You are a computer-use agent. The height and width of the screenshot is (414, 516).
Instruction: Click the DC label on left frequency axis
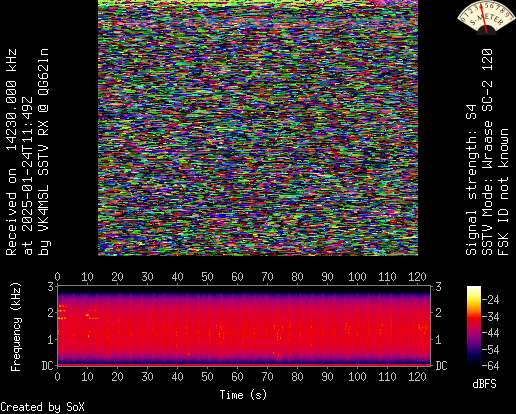pos(47,366)
